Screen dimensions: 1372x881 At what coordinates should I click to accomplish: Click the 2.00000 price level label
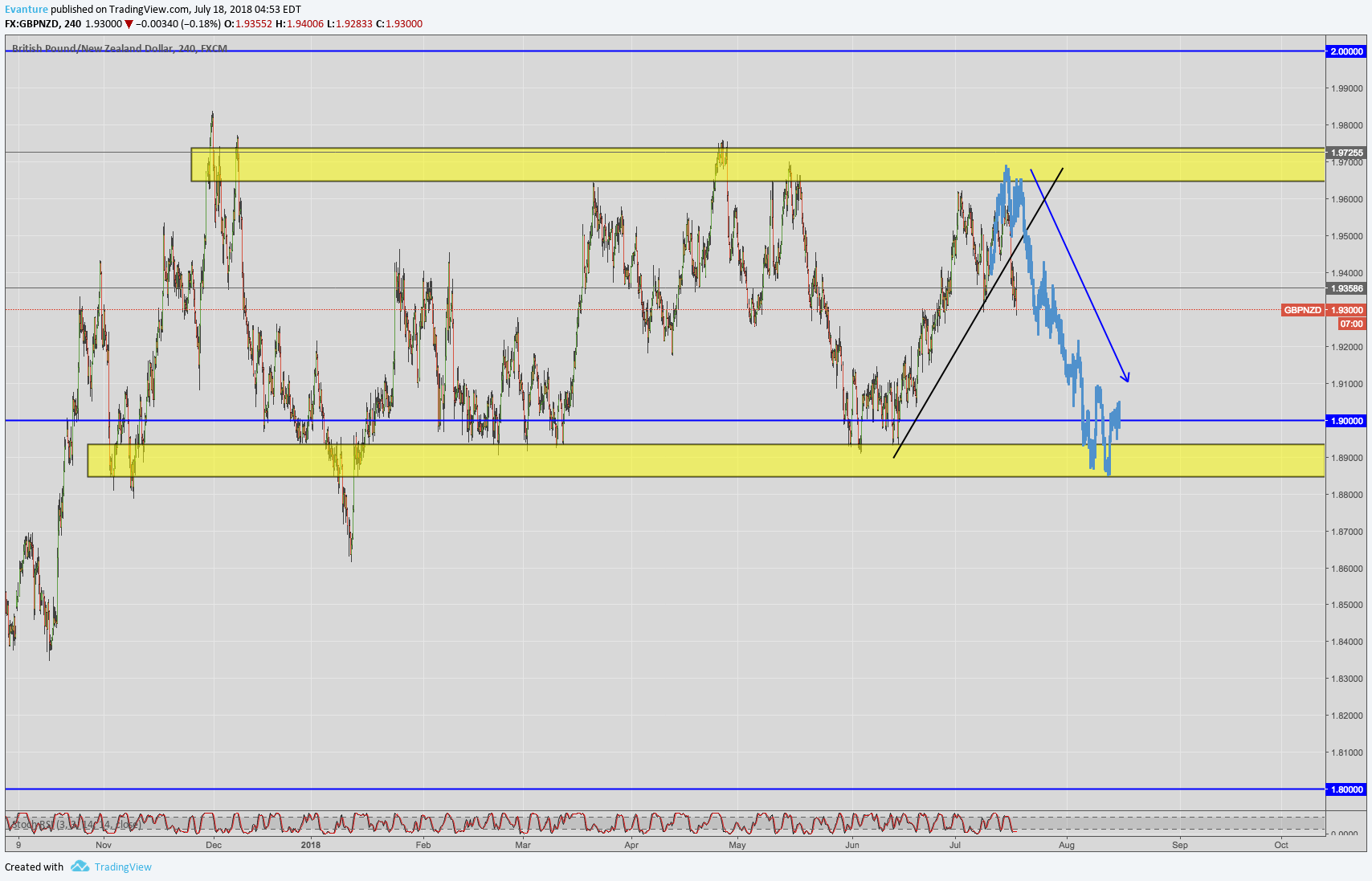[1346, 51]
